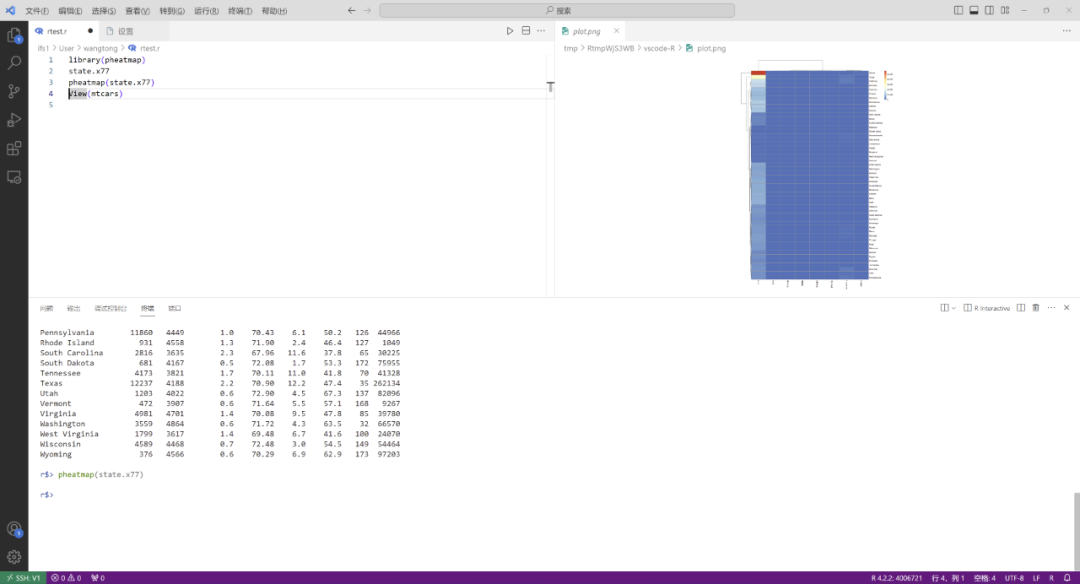Open the Explorer view in activity bar
Viewport: 1080px width, 584px height.
pos(14,36)
